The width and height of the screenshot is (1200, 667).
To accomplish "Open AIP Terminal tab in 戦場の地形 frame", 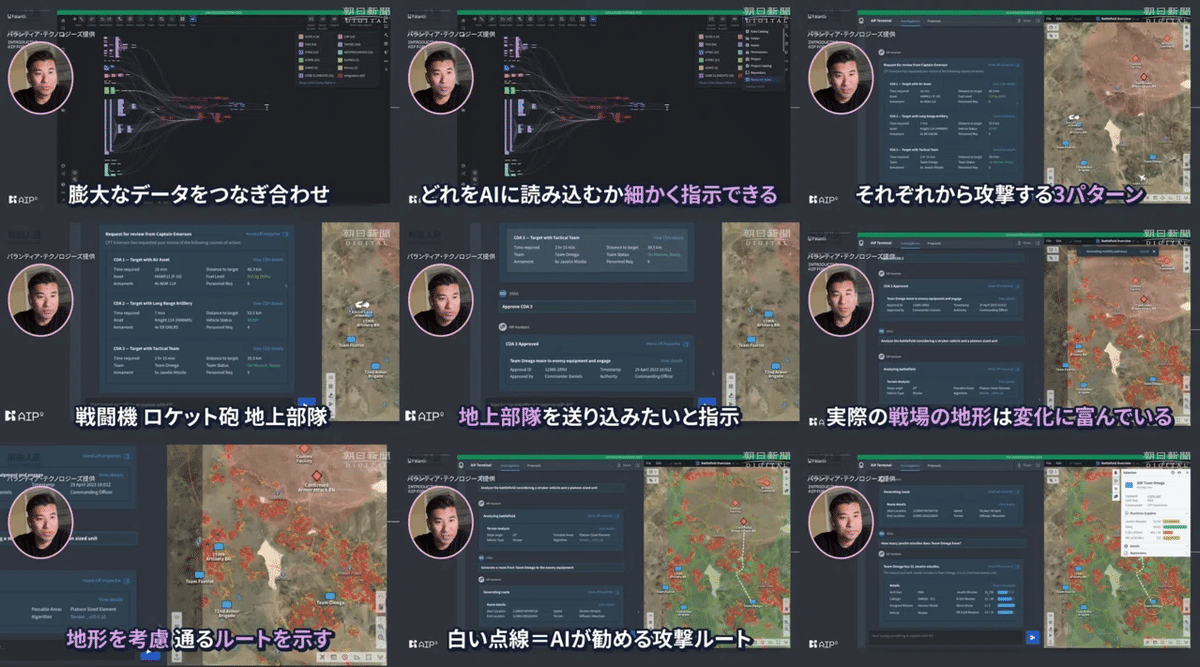I will tap(881, 243).
